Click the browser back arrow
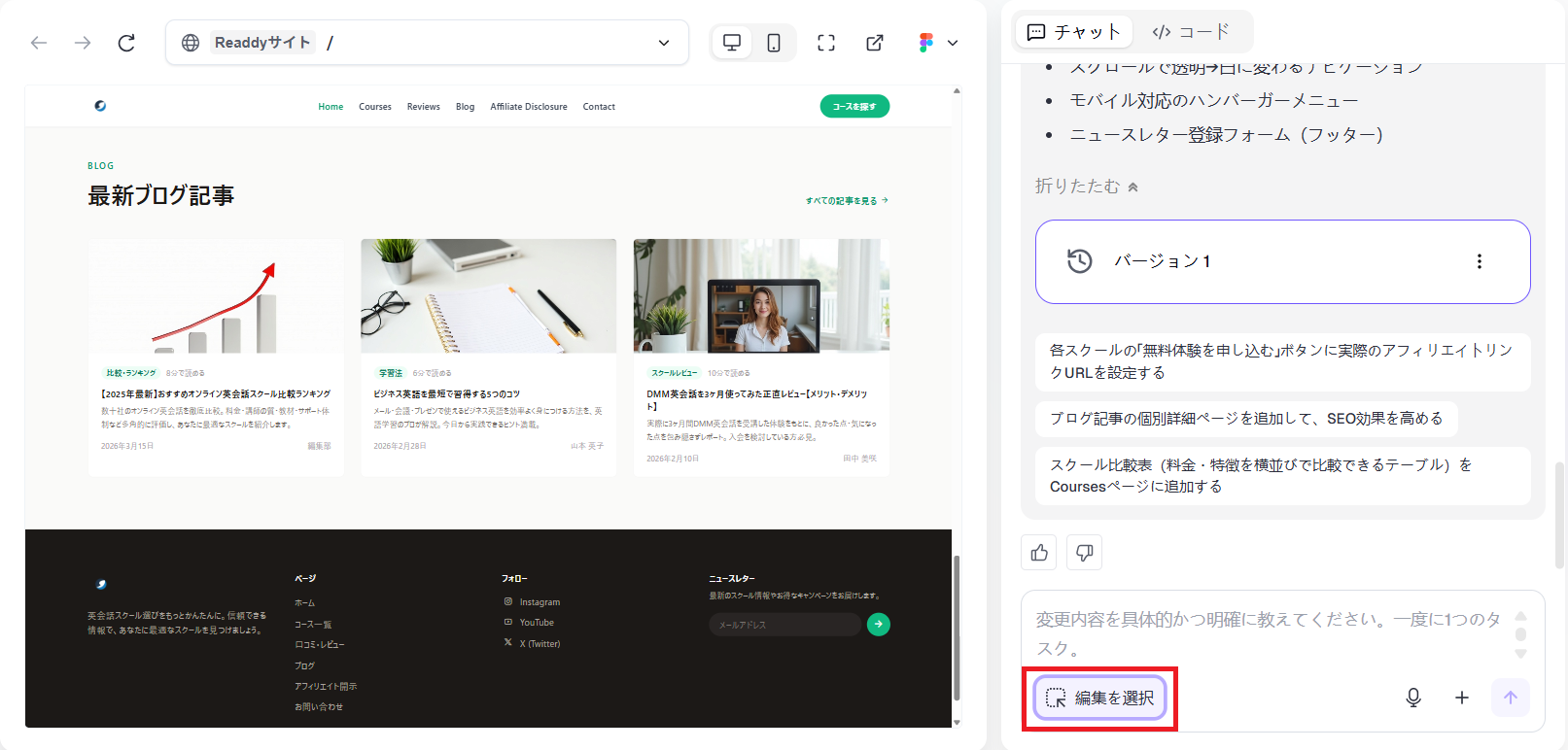 (39, 43)
